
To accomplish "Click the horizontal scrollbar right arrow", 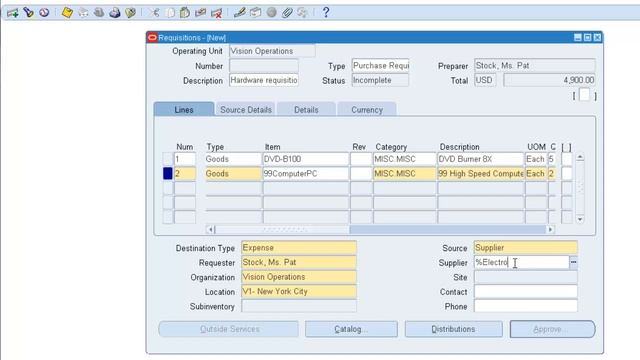I will pos(550,229).
